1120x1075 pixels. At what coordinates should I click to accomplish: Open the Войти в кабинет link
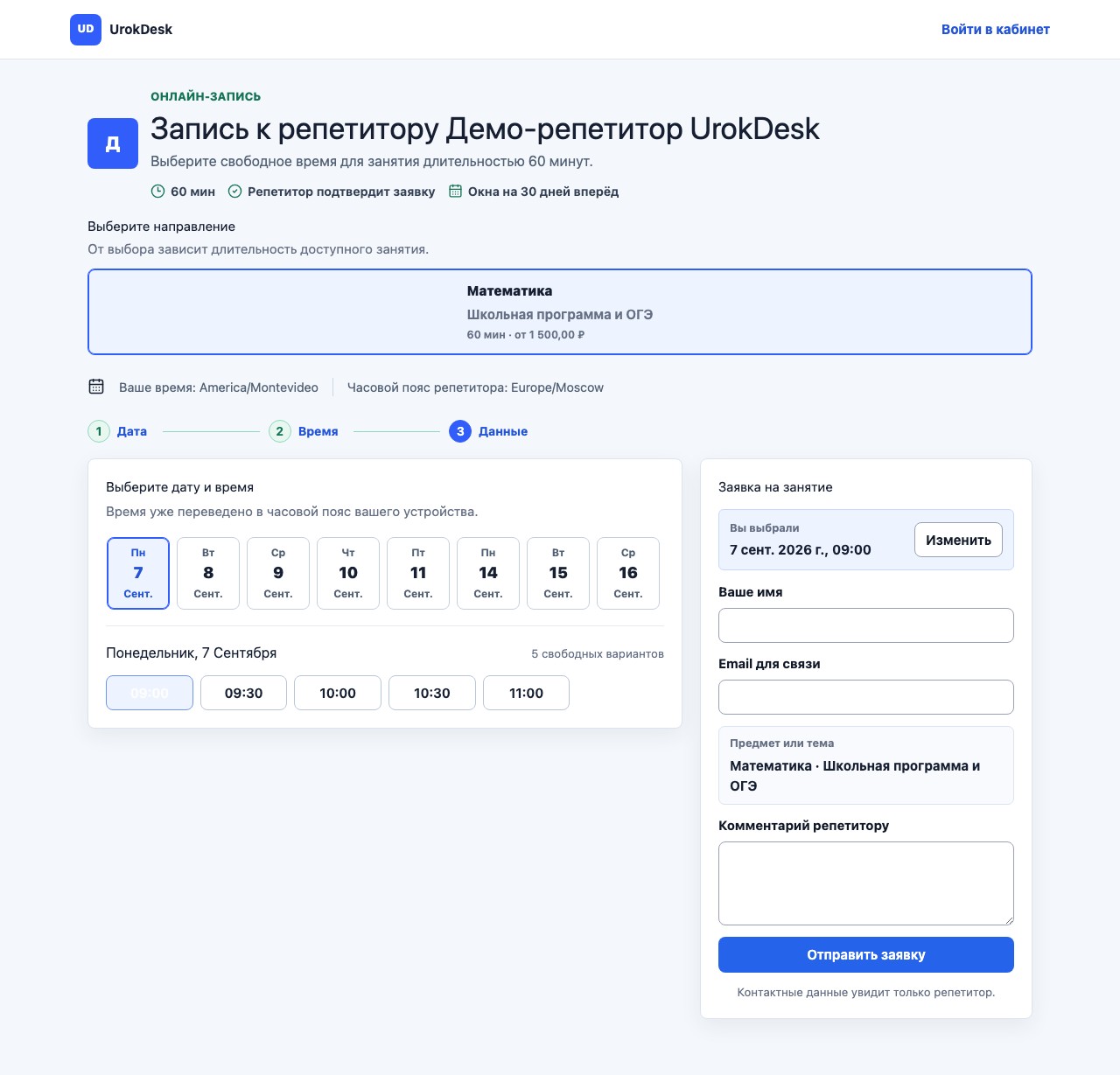point(996,29)
